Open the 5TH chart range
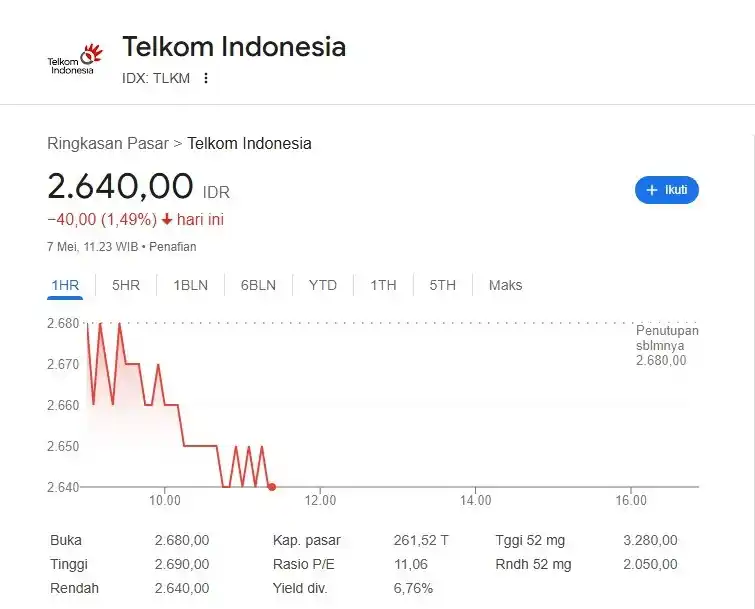This screenshot has width=755, height=609. click(x=443, y=285)
